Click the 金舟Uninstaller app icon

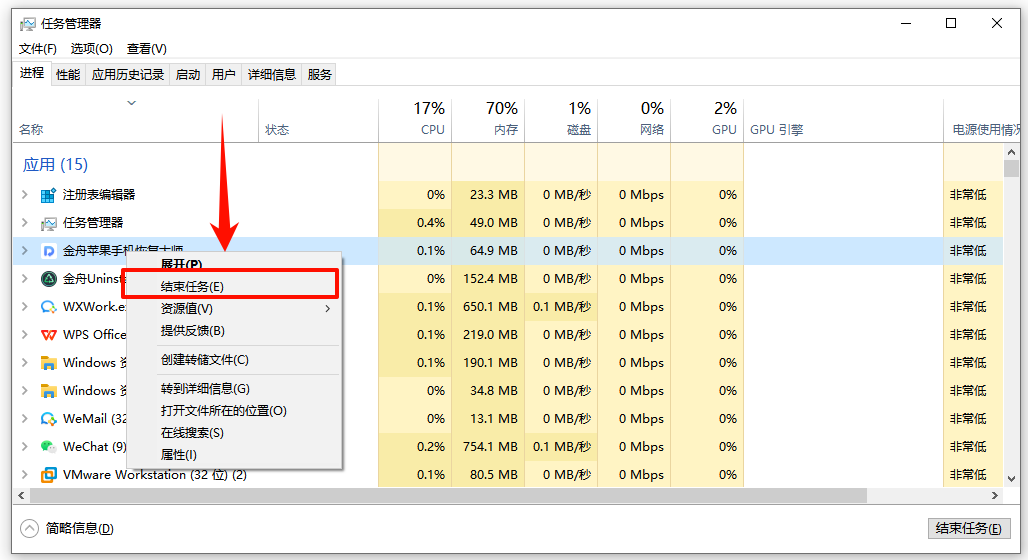coord(49,279)
